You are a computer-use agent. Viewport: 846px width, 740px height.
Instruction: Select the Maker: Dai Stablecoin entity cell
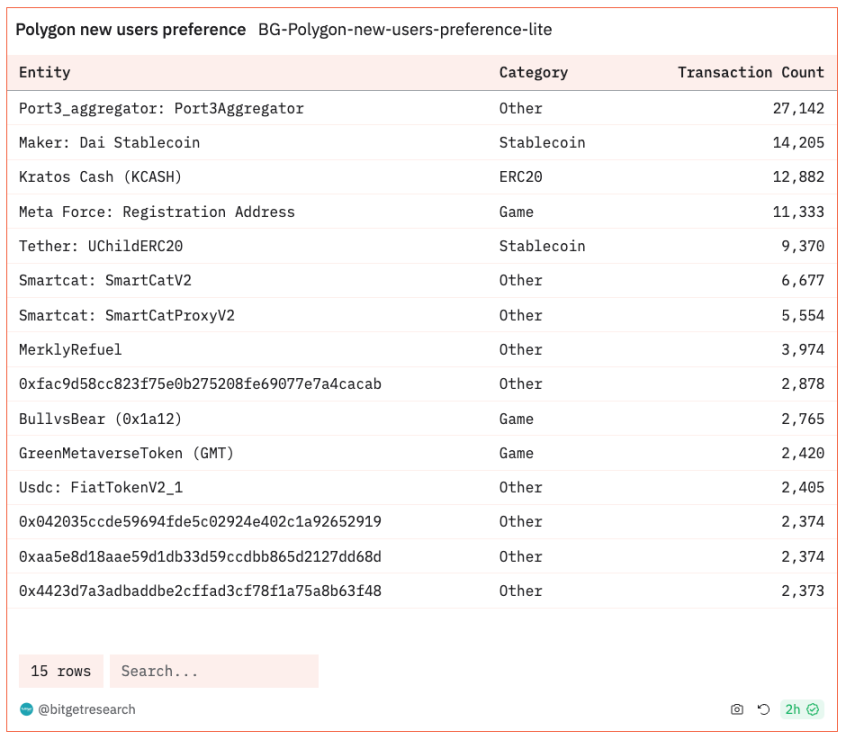coord(109,143)
